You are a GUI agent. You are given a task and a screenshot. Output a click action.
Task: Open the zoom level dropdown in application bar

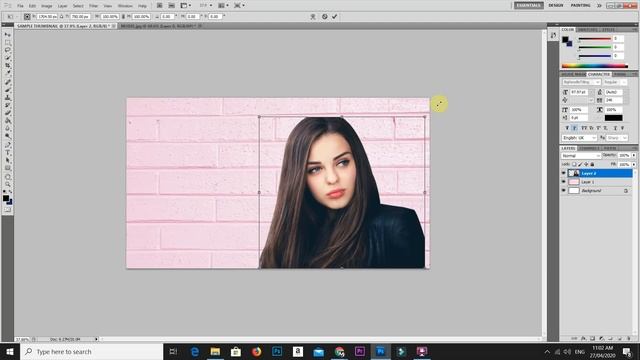coord(206,6)
